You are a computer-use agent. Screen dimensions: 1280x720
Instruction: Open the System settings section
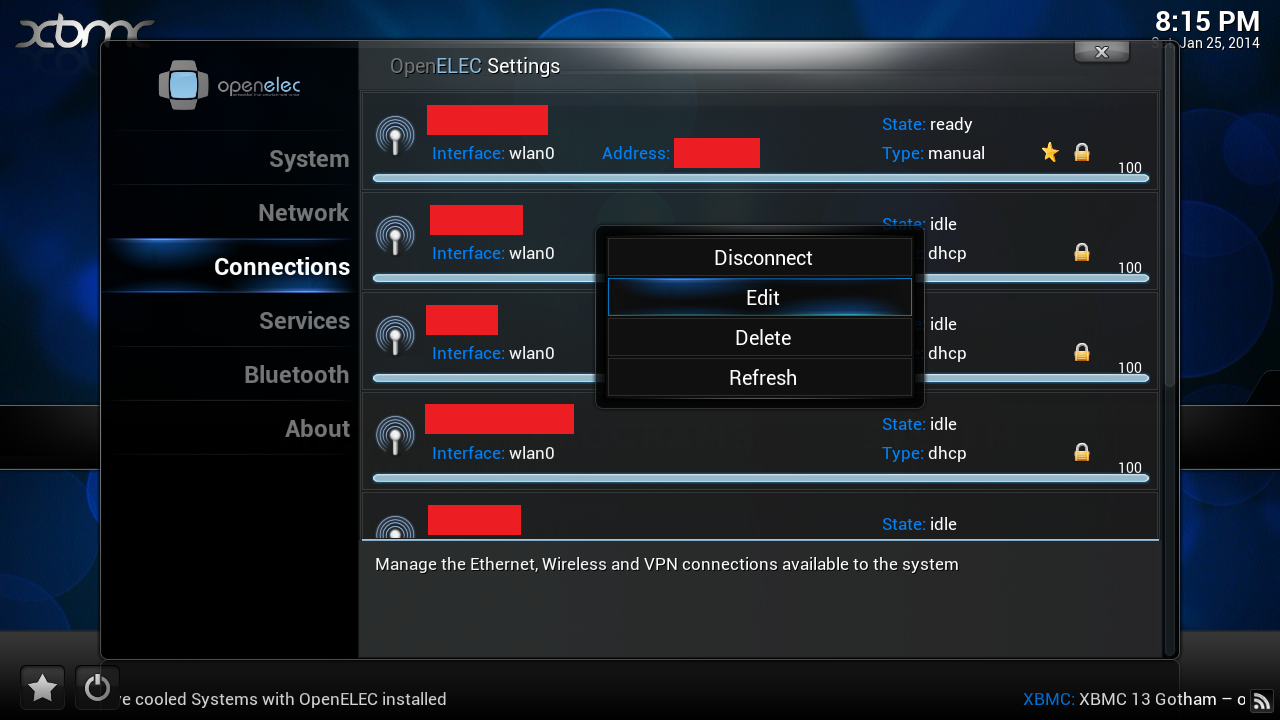point(309,159)
